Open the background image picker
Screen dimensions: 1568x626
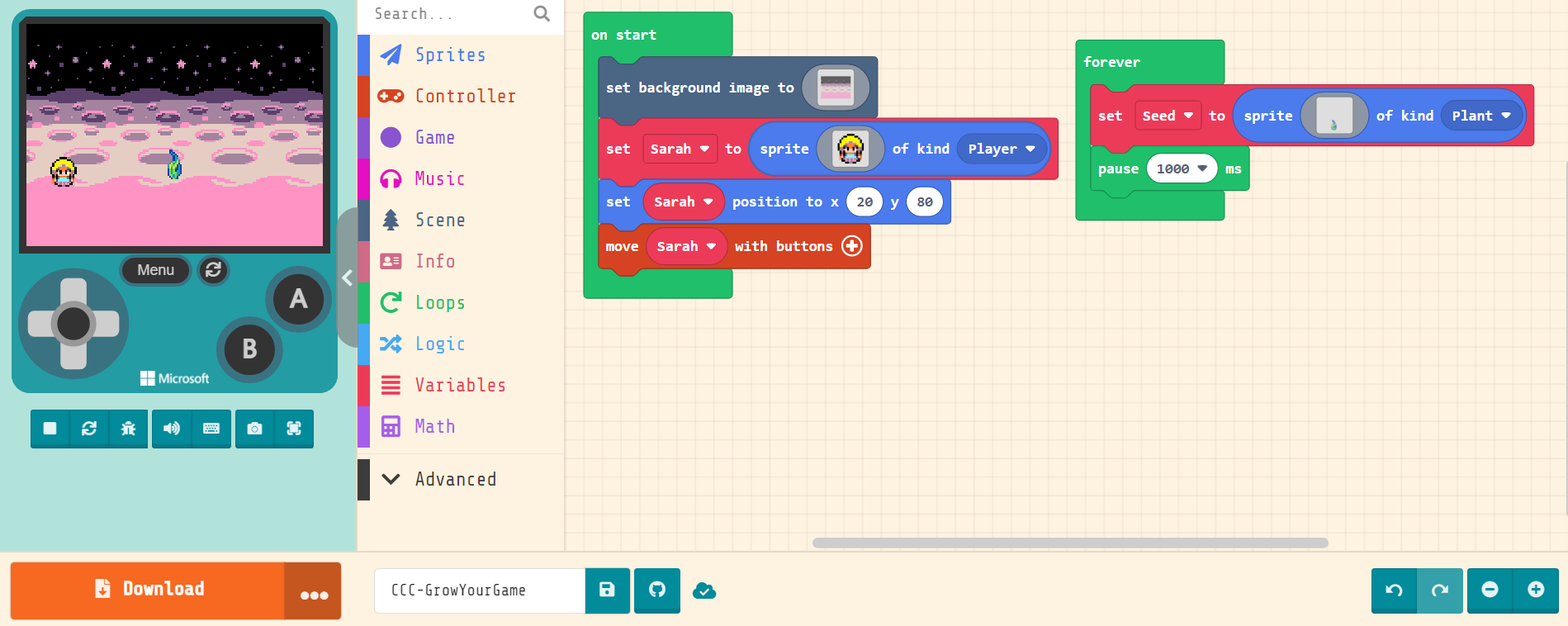tap(836, 88)
